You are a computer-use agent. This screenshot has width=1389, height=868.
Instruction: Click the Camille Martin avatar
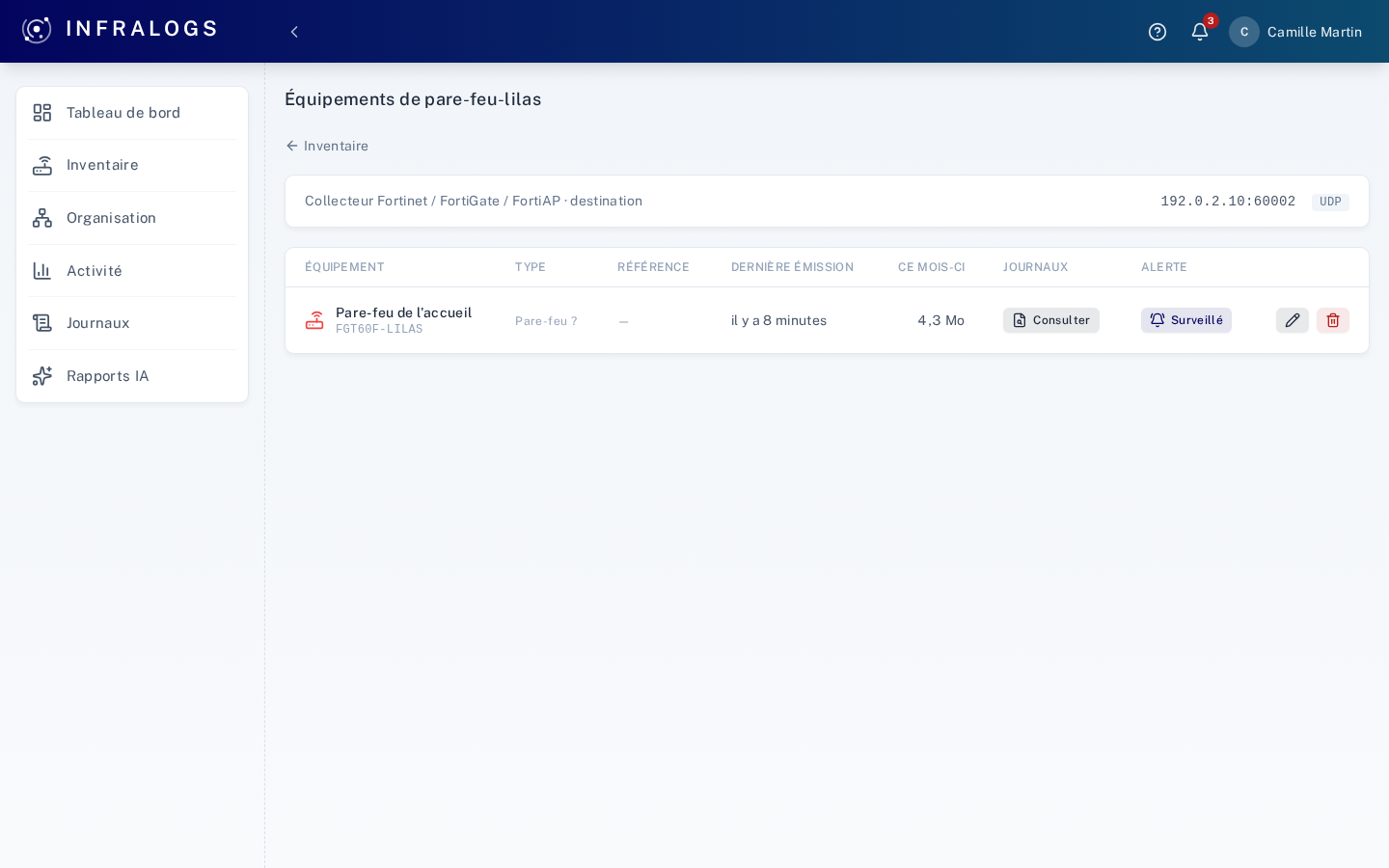pyautogui.click(x=1244, y=32)
